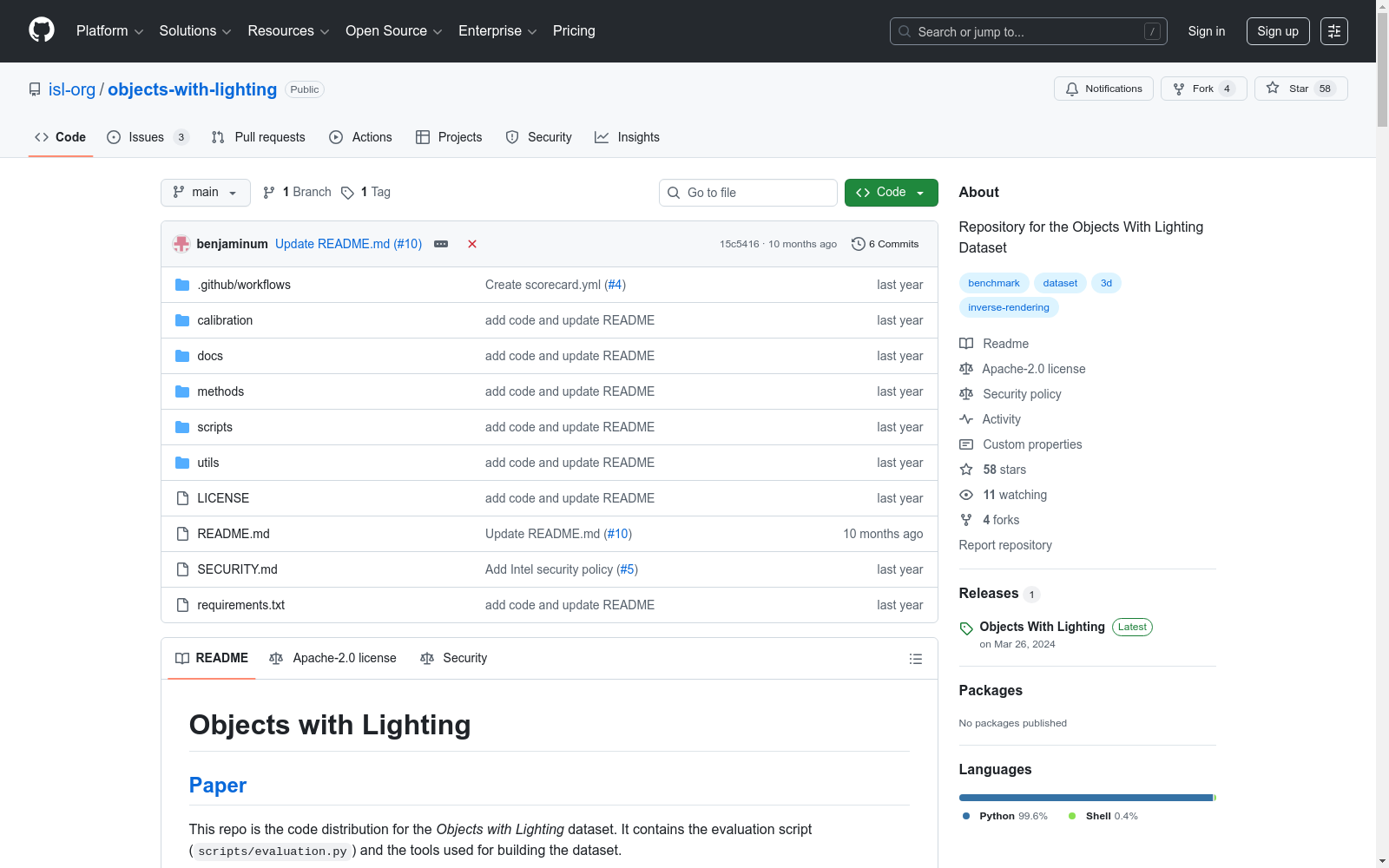This screenshot has width=1389, height=868.
Task: Switch to the Issues tab
Action: point(148,137)
